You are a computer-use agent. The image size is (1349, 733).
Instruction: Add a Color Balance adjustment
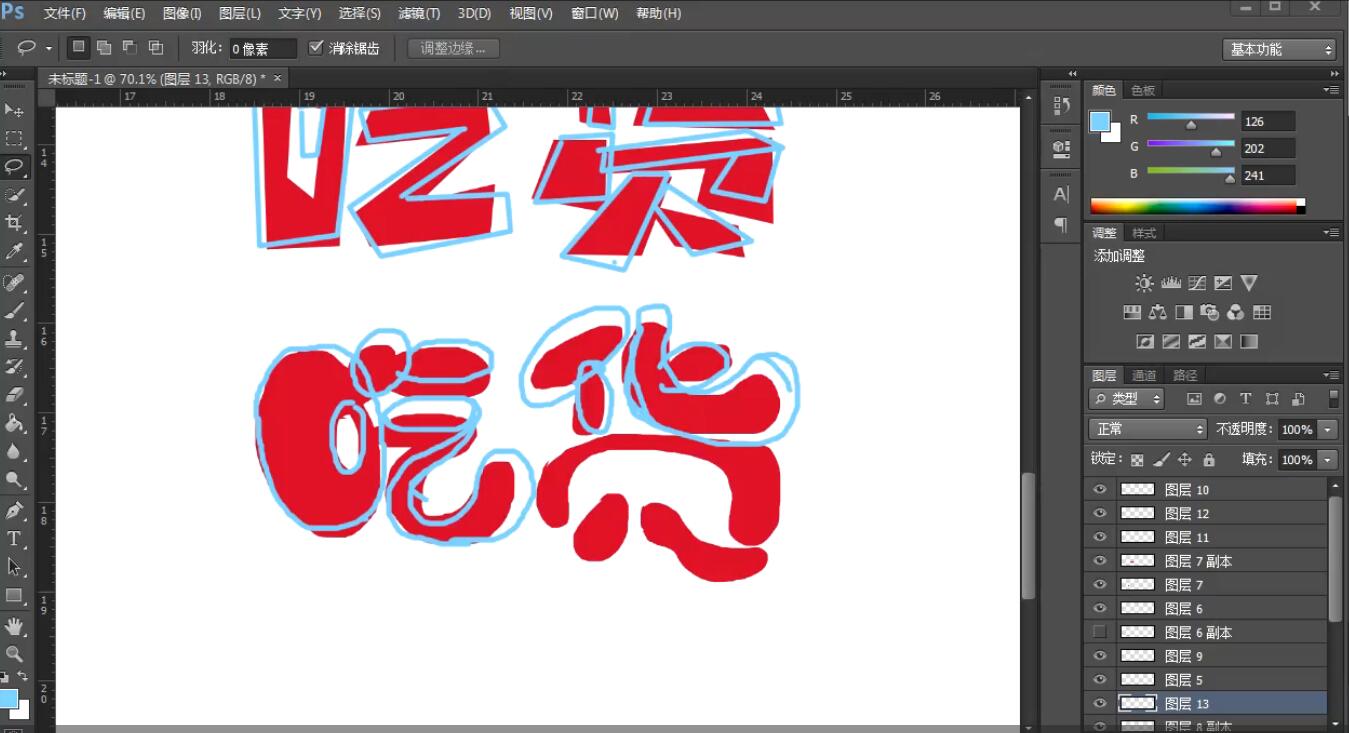(1158, 312)
